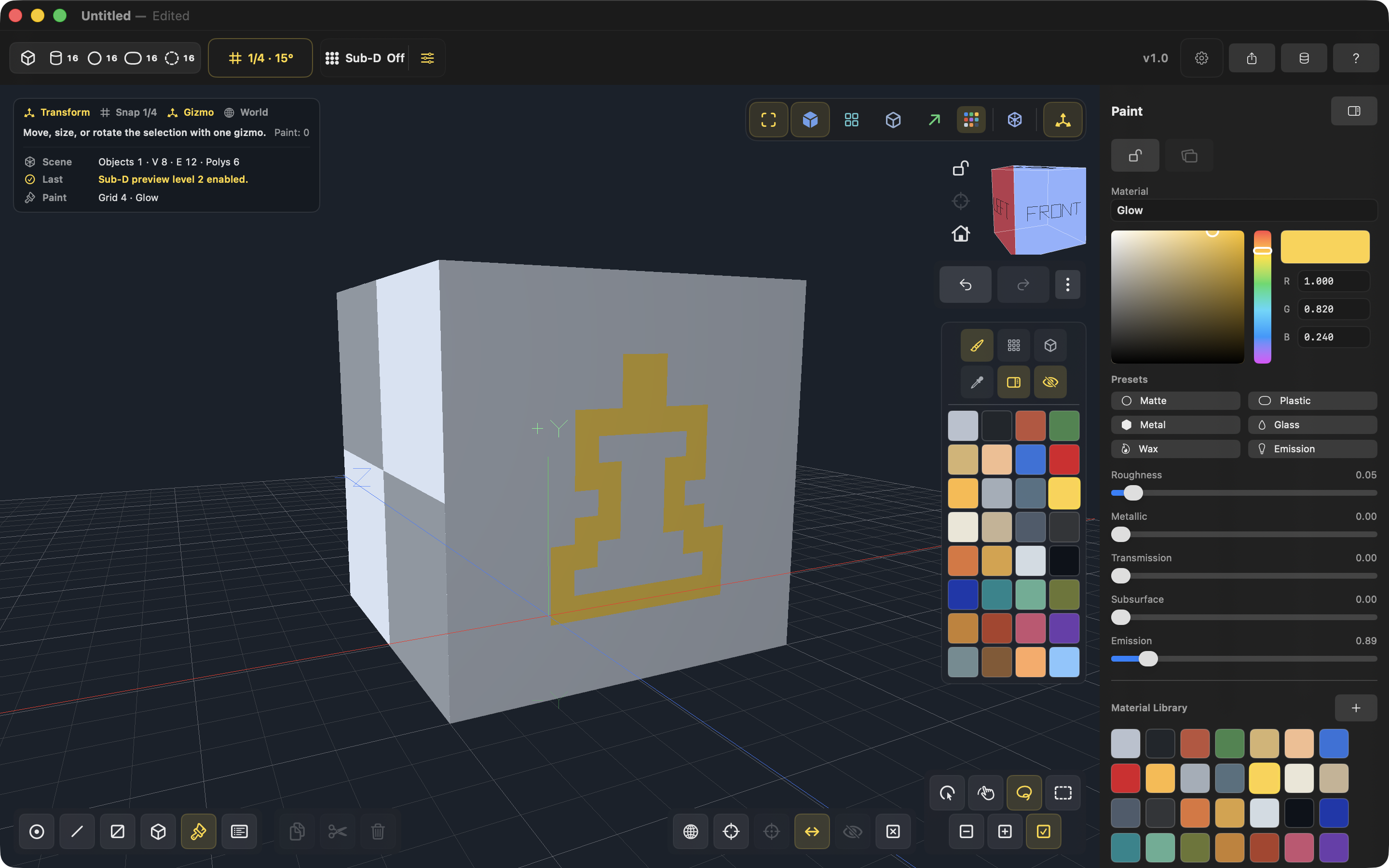Viewport: 1389px width, 868px height.
Task: Edit the R value 1.000 field
Action: [x=1334, y=281]
